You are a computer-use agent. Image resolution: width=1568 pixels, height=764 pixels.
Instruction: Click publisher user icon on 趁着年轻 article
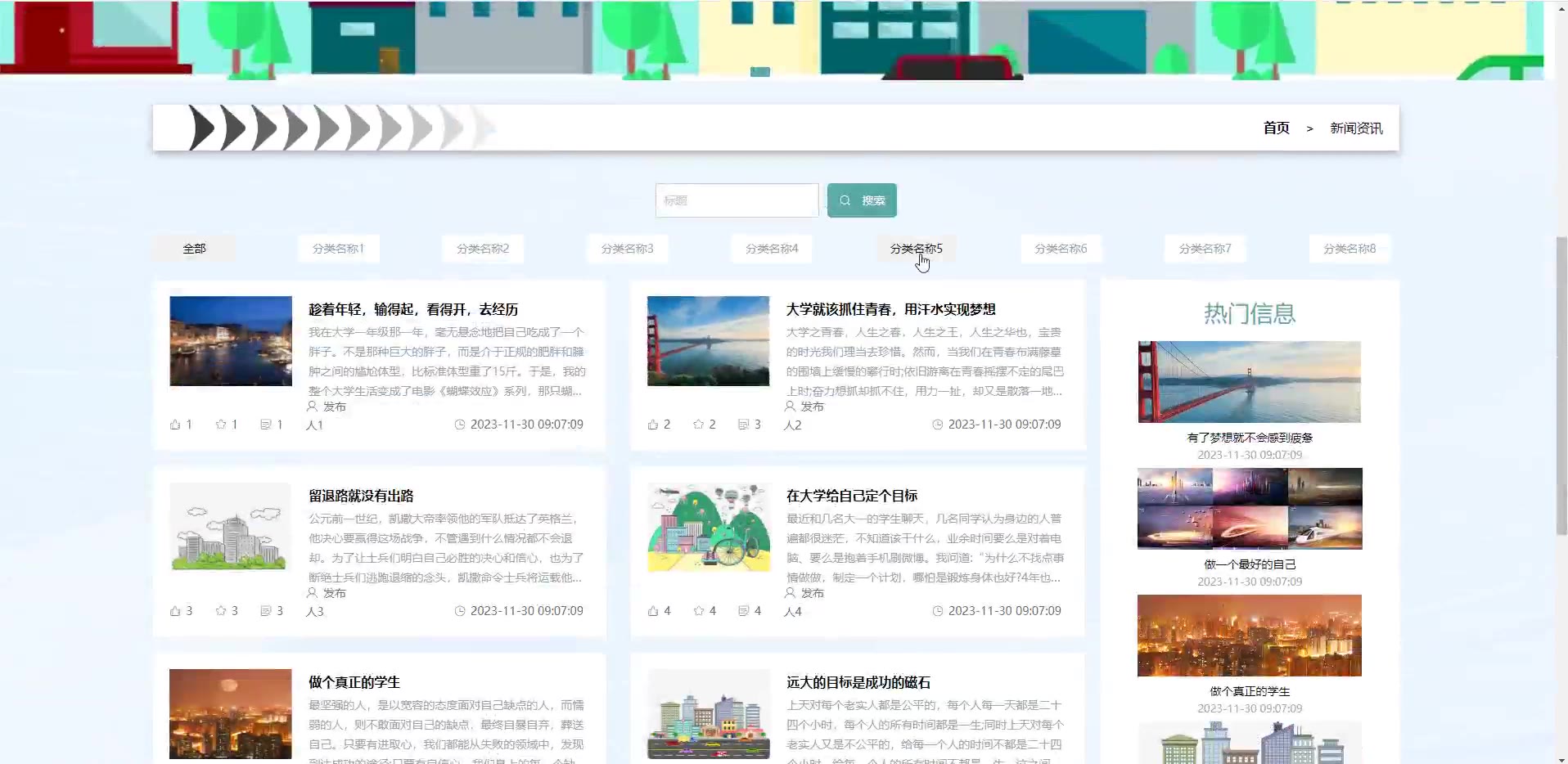(312, 407)
